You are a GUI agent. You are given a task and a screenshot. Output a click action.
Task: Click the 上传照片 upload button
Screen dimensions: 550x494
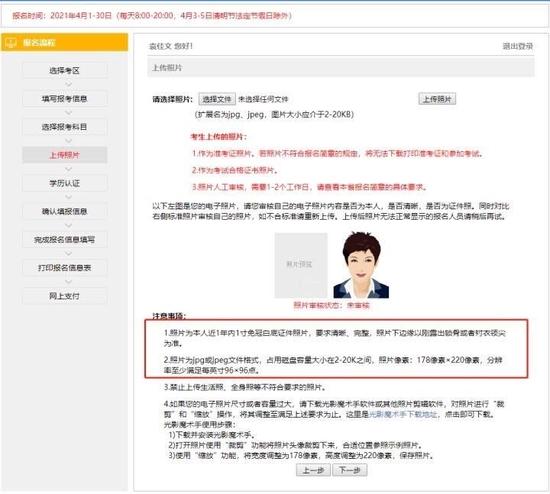pos(437,99)
